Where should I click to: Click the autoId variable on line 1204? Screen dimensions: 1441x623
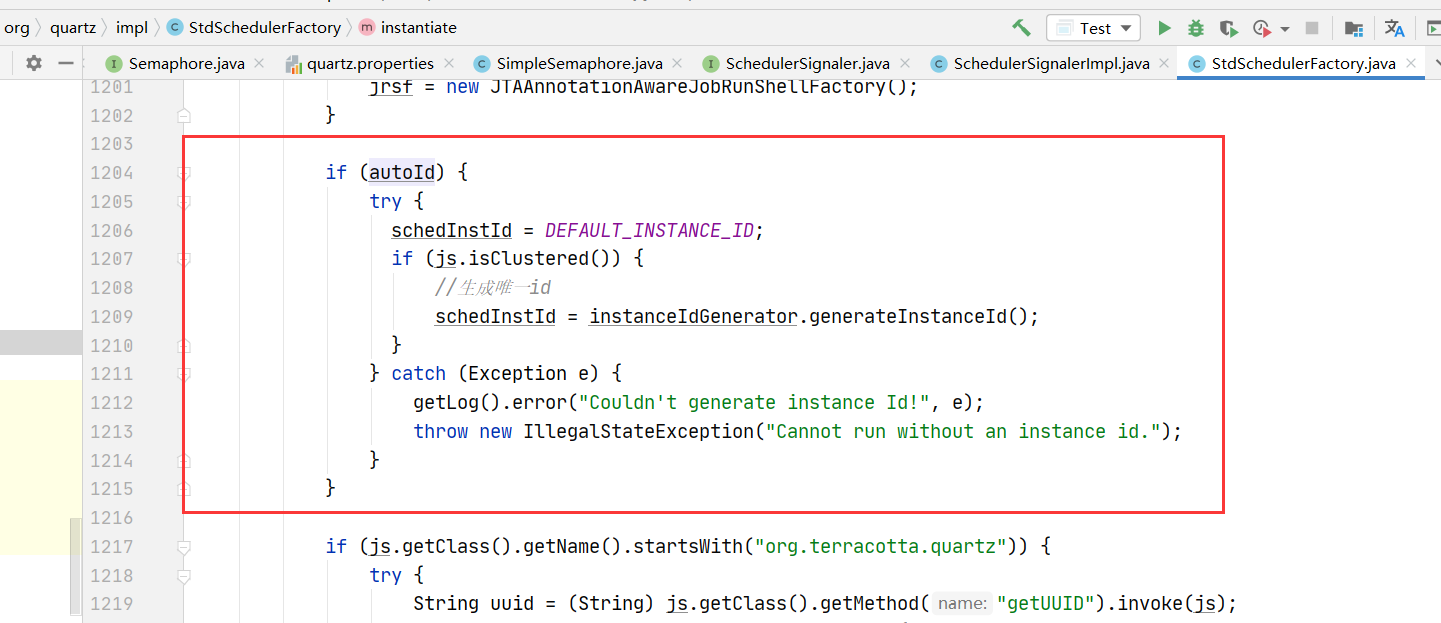(402, 172)
